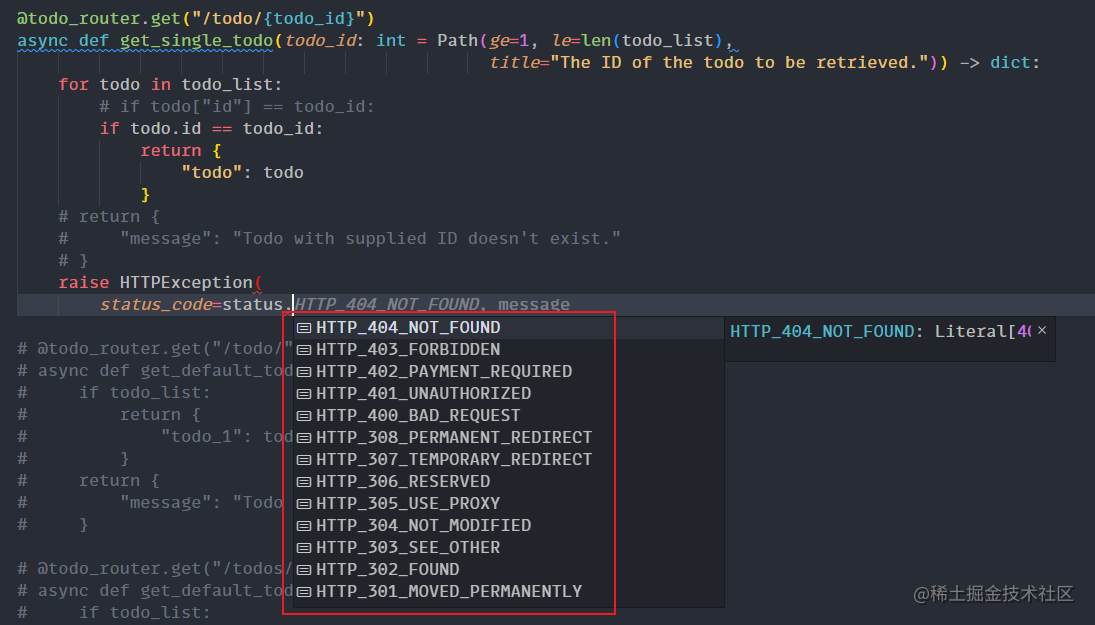The height and width of the screenshot is (625, 1095).
Task: Click the "todo": todo dictionary entry
Action: [242, 172]
